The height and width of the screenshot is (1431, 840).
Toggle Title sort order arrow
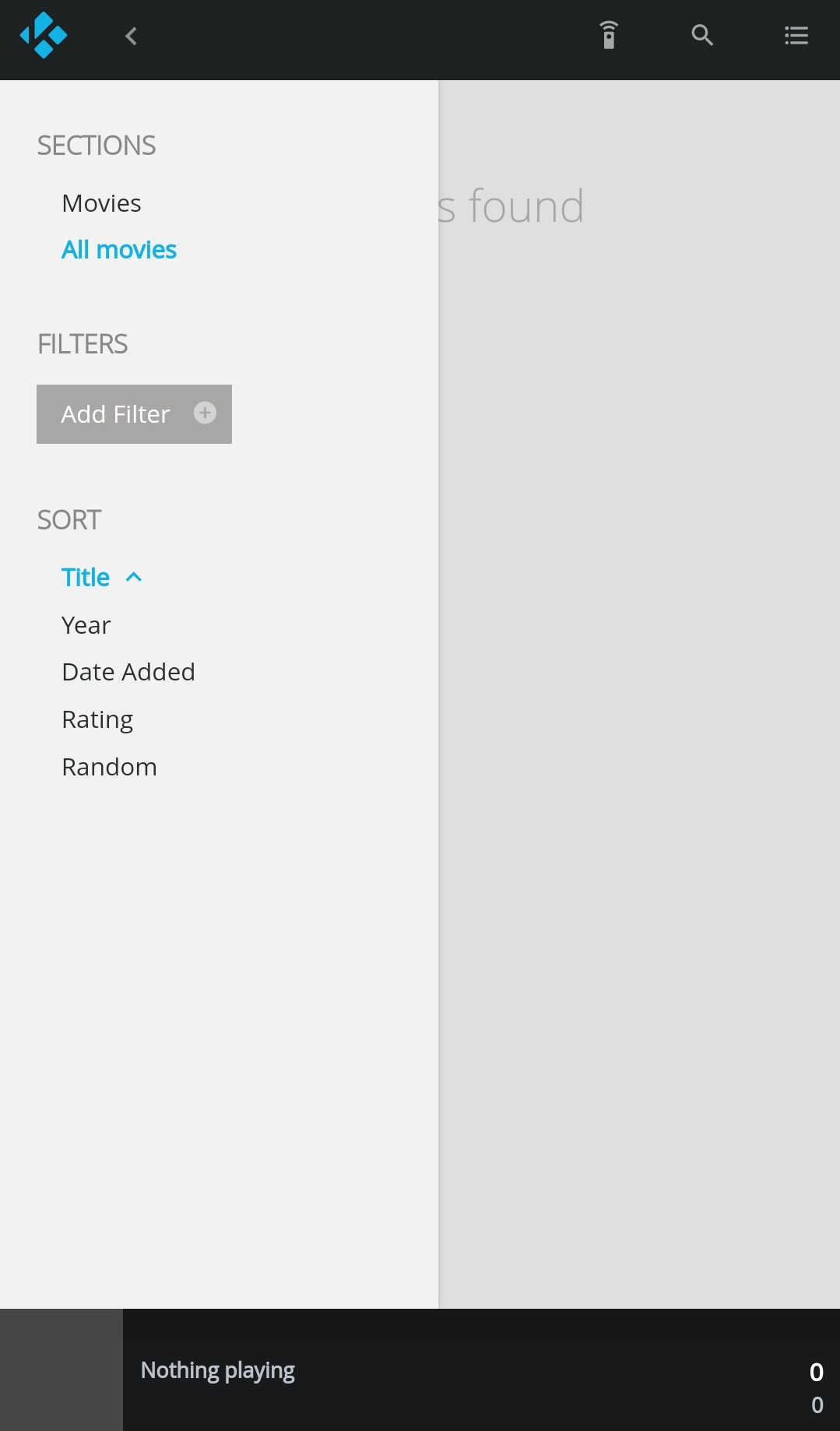coord(134,577)
